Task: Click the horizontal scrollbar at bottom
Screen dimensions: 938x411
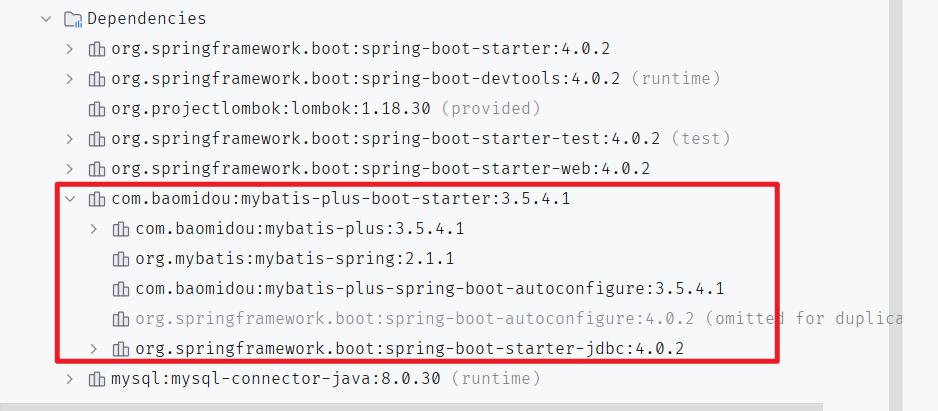Action: 412,407
